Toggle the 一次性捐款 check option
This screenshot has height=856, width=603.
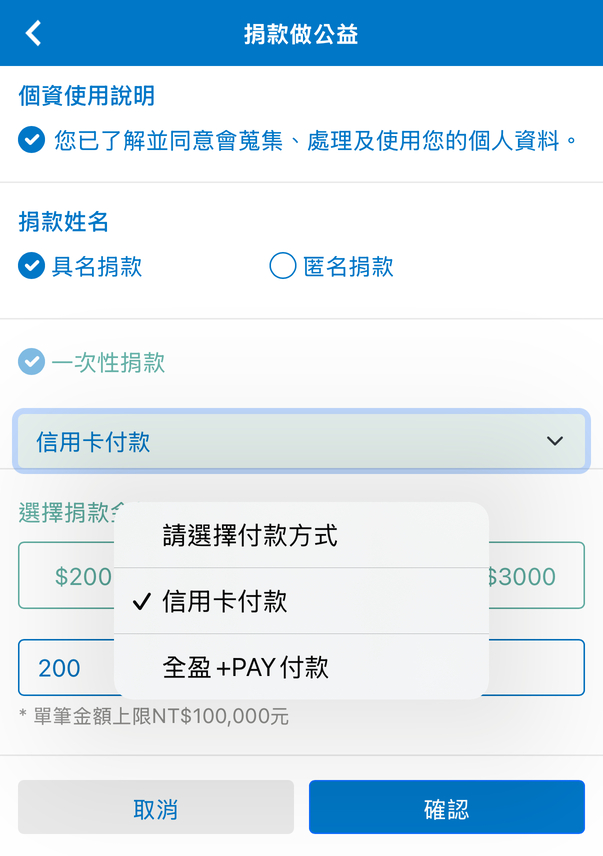[32, 362]
